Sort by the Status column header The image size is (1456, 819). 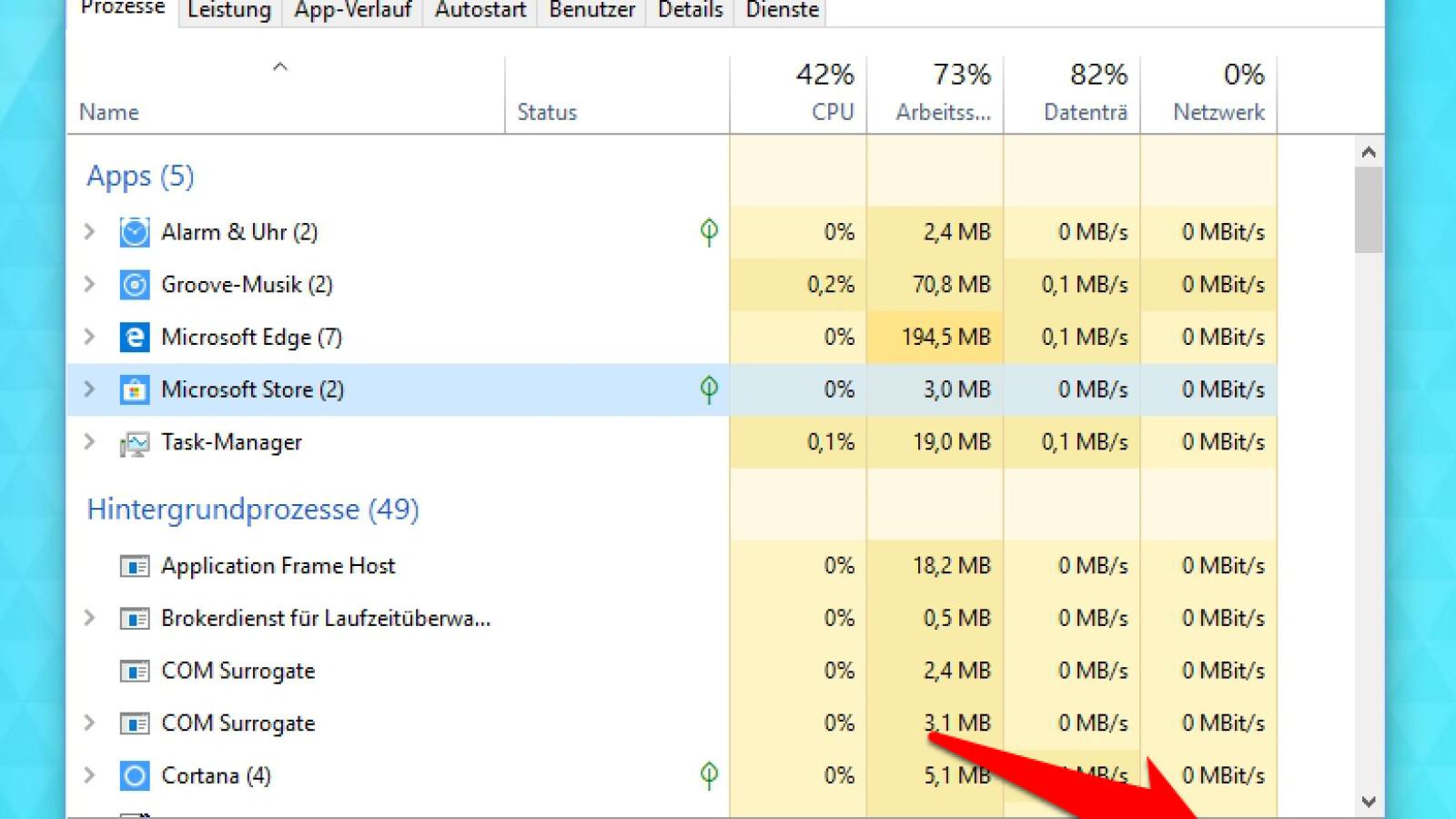tap(617, 96)
